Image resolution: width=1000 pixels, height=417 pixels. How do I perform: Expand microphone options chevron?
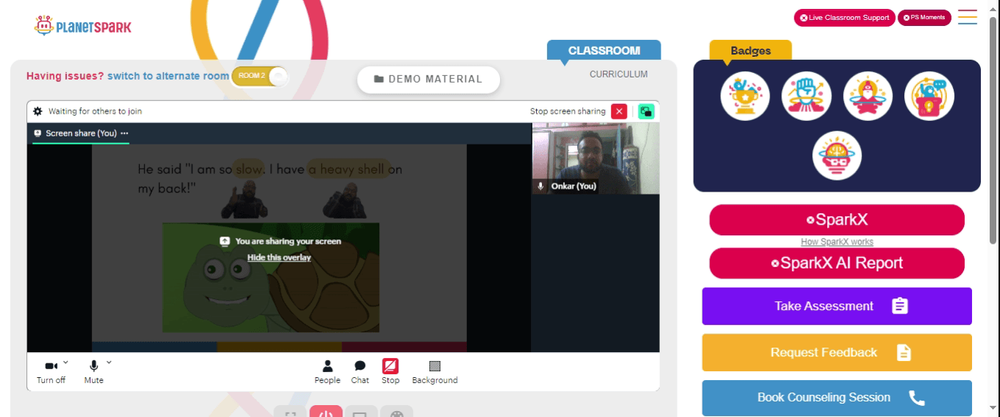[108, 362]
